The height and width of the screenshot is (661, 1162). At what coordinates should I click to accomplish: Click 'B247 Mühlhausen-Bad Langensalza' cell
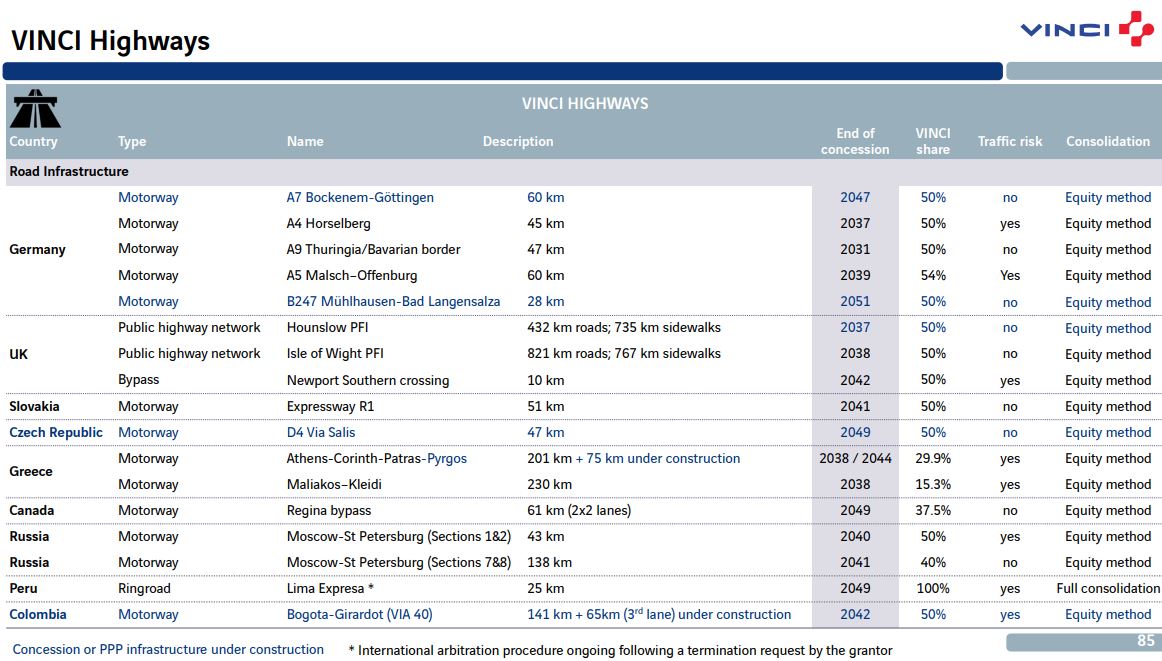point(394,302)
